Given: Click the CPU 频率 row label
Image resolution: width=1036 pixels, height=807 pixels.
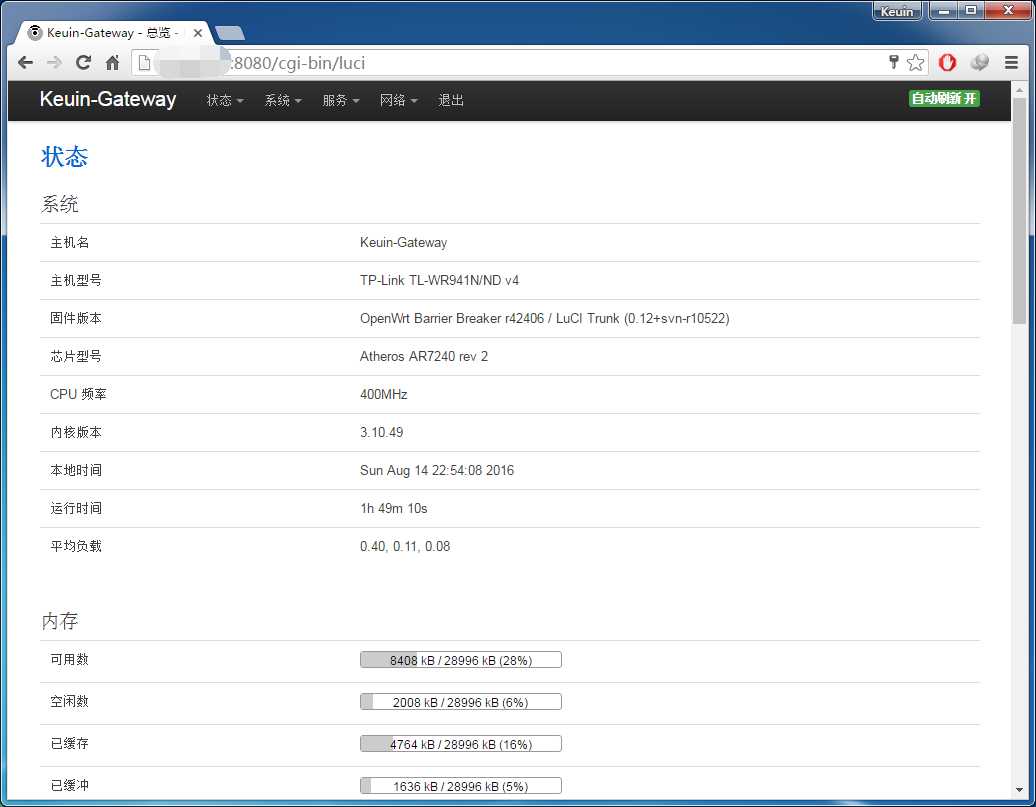Looking at the screenshot, I should 78,395.
